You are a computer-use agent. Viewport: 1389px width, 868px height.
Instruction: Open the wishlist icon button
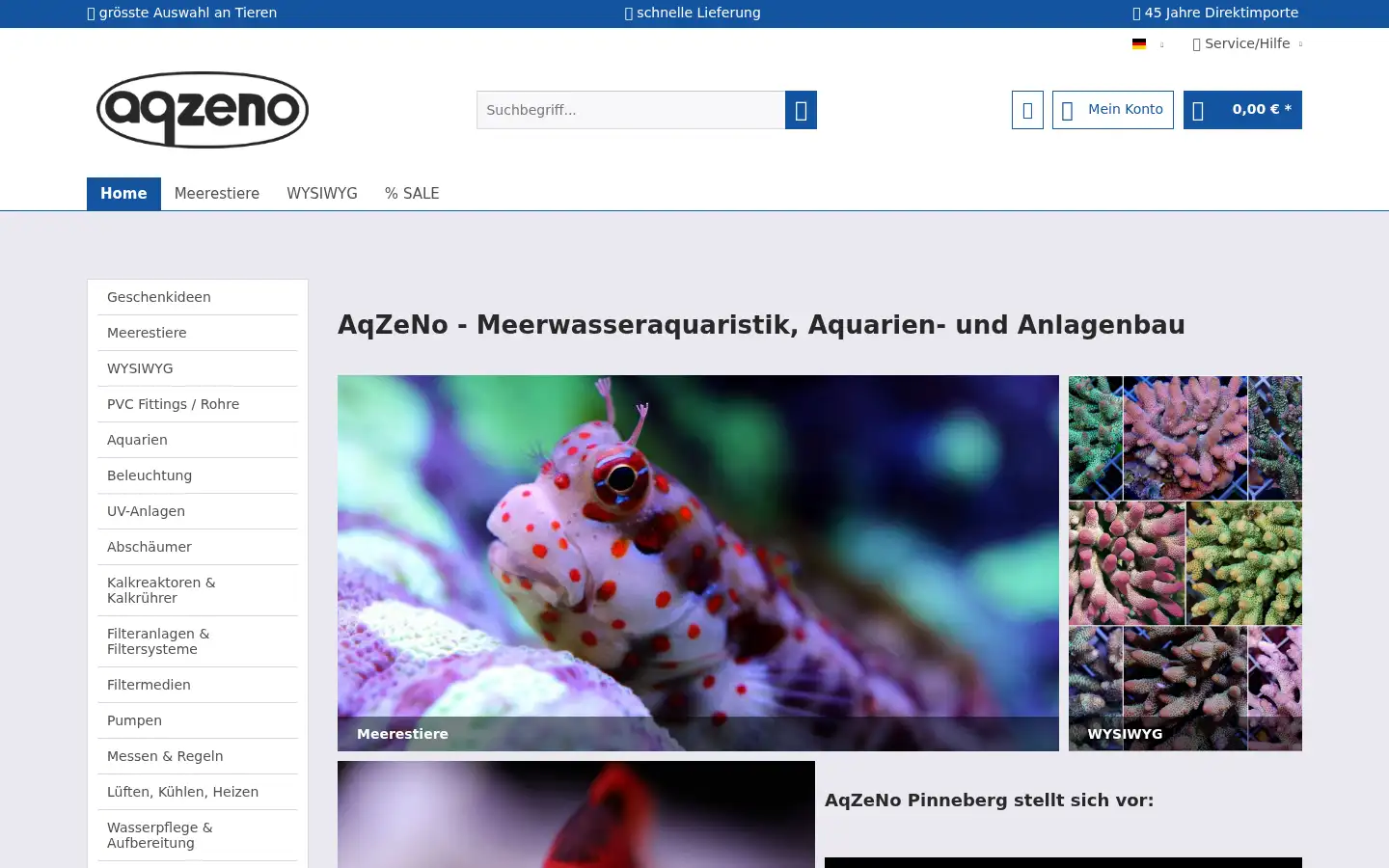tap(1027, 110)
